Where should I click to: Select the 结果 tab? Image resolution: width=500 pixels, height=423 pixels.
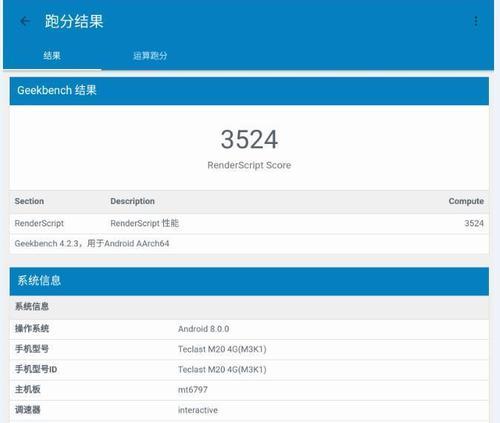click(x=52, y=55)
